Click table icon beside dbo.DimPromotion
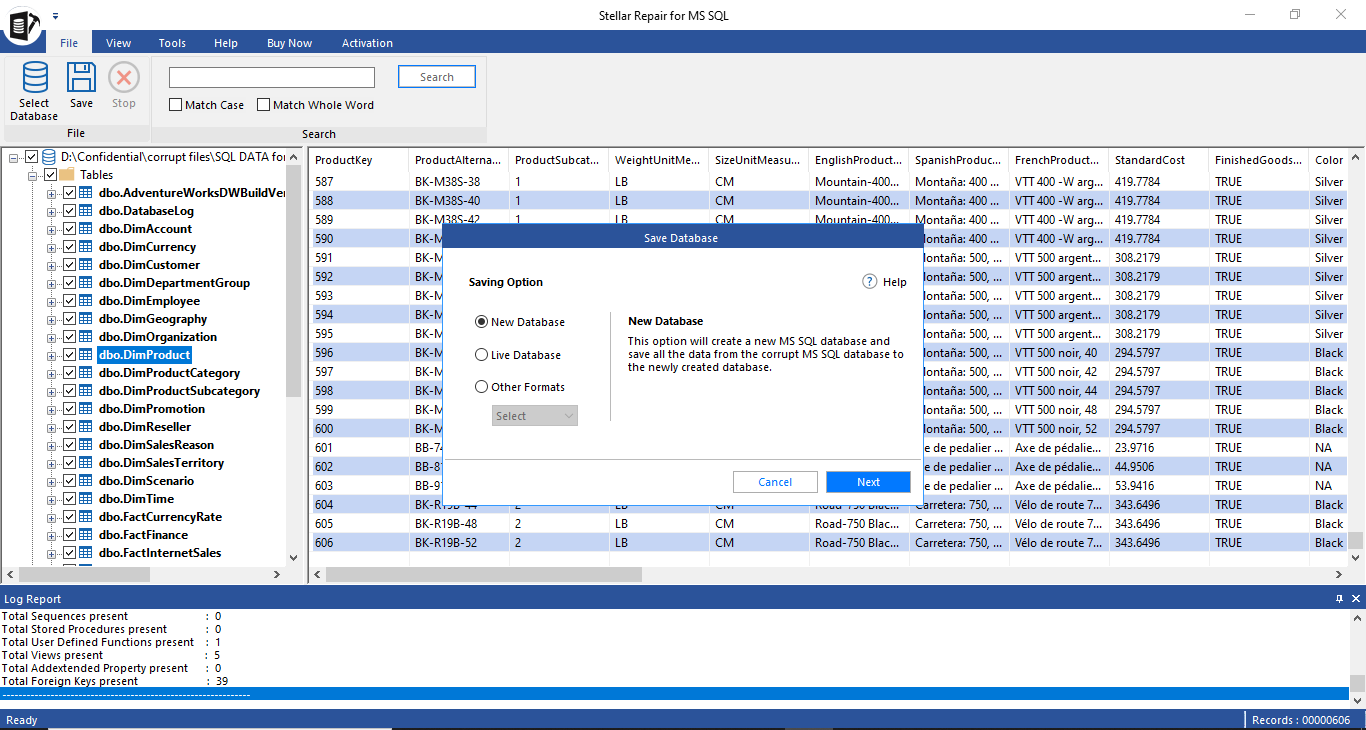This screenshot has height=730, width=1366. coord(86,409)
